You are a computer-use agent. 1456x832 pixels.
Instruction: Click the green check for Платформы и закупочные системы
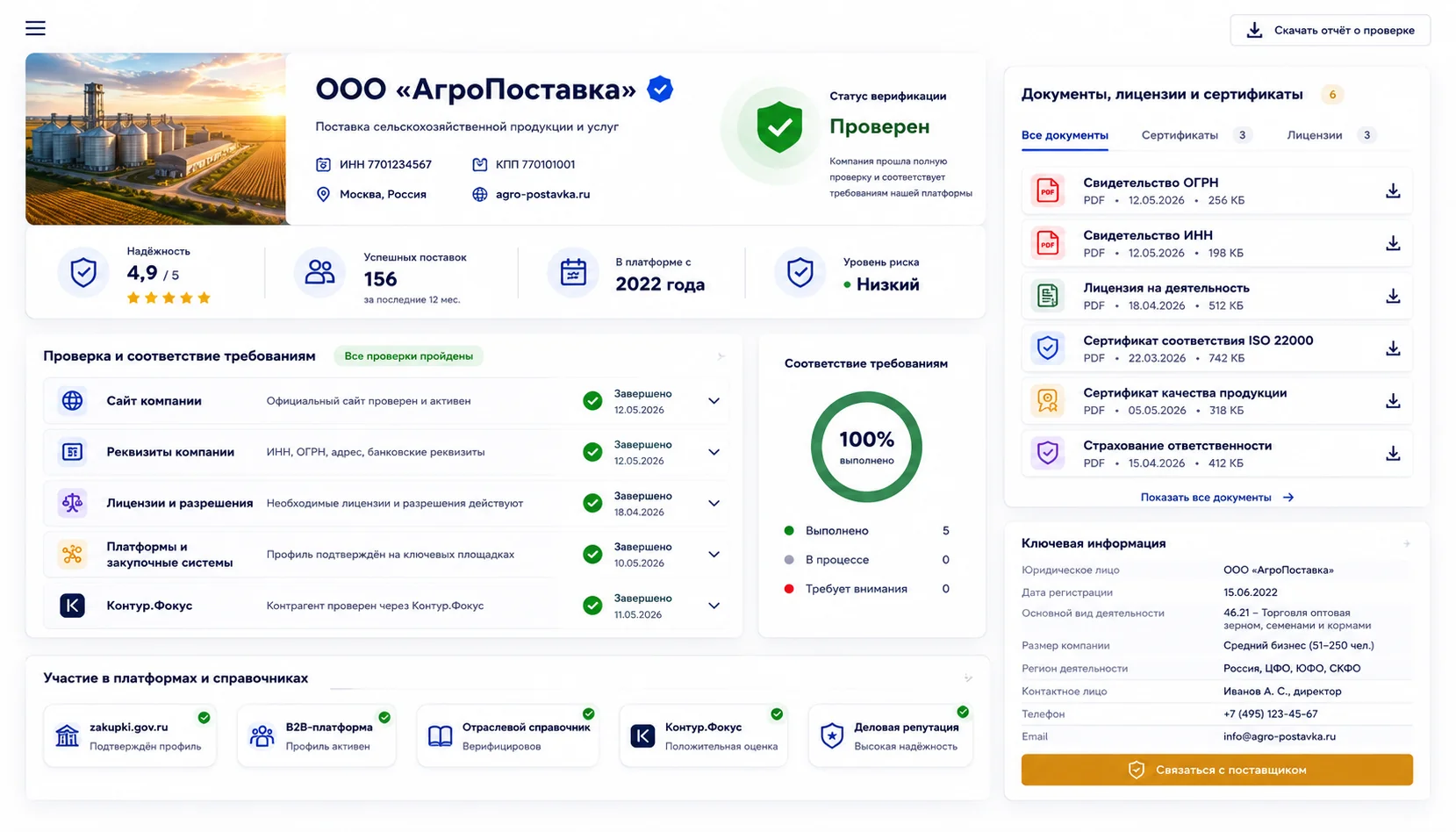[x=592, y=554]
